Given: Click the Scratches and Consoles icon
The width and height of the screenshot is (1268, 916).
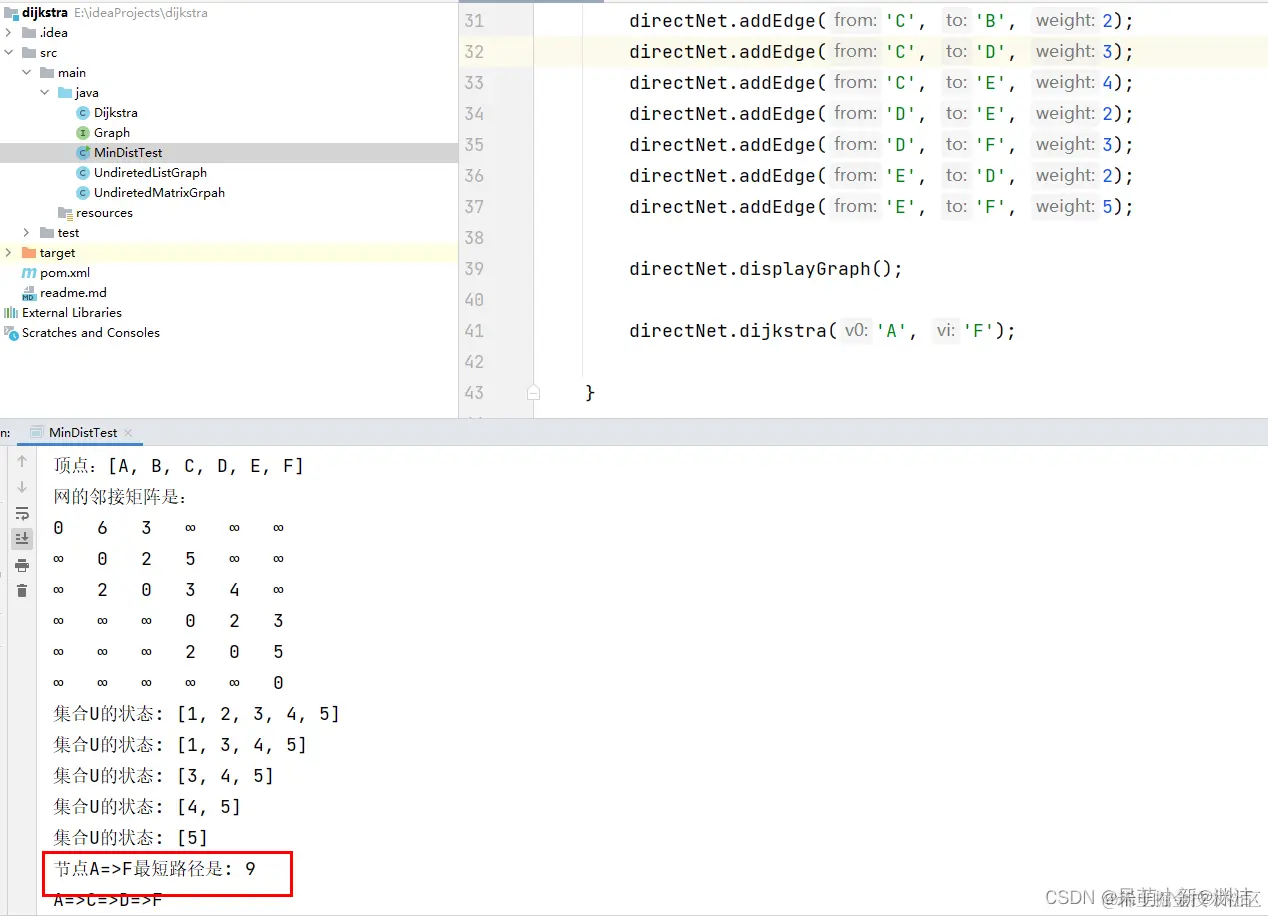Looking at the screenshot, I should [x=11, y=333].
